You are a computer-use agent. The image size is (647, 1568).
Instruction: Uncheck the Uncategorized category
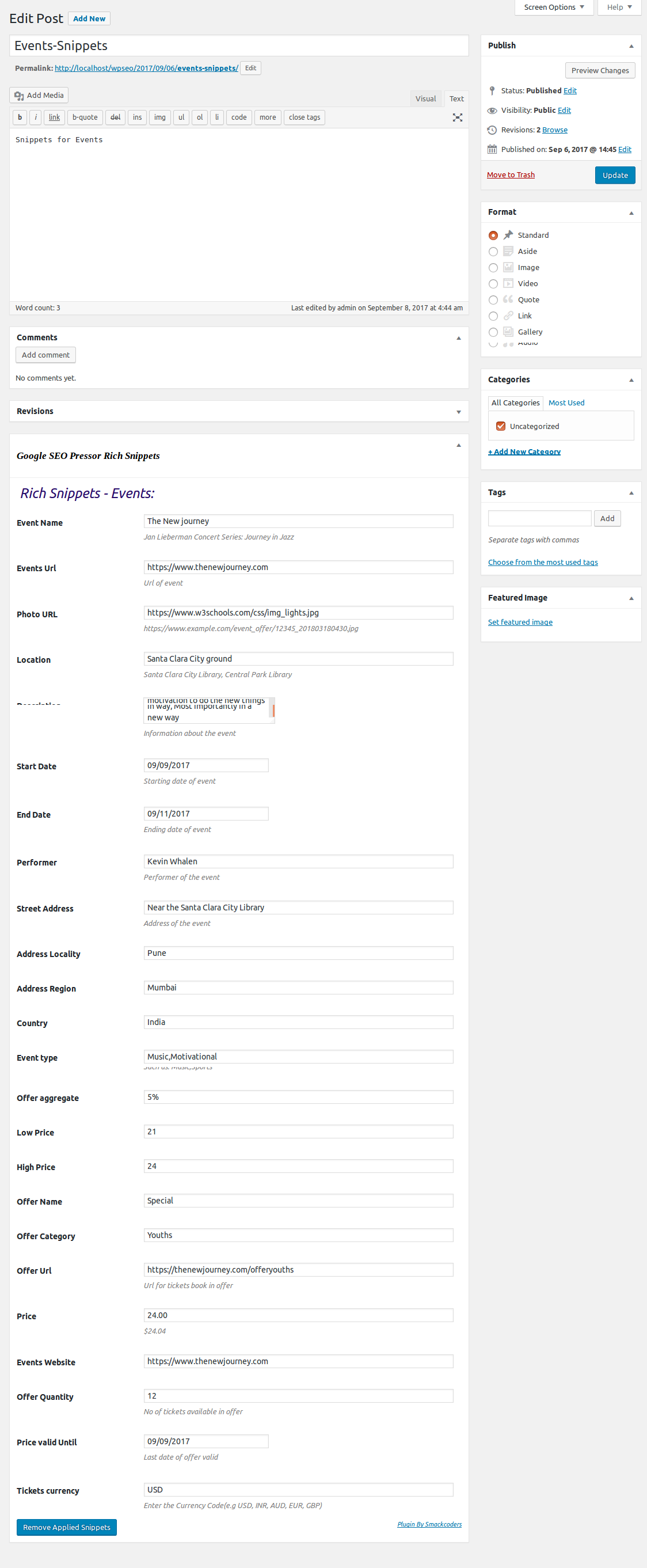[500, 426]
